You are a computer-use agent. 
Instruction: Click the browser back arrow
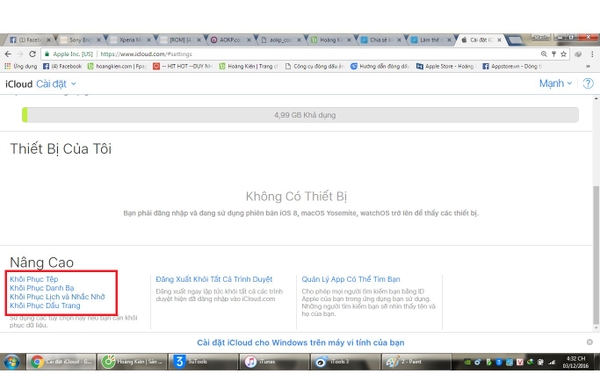click(x=8, y=54)
